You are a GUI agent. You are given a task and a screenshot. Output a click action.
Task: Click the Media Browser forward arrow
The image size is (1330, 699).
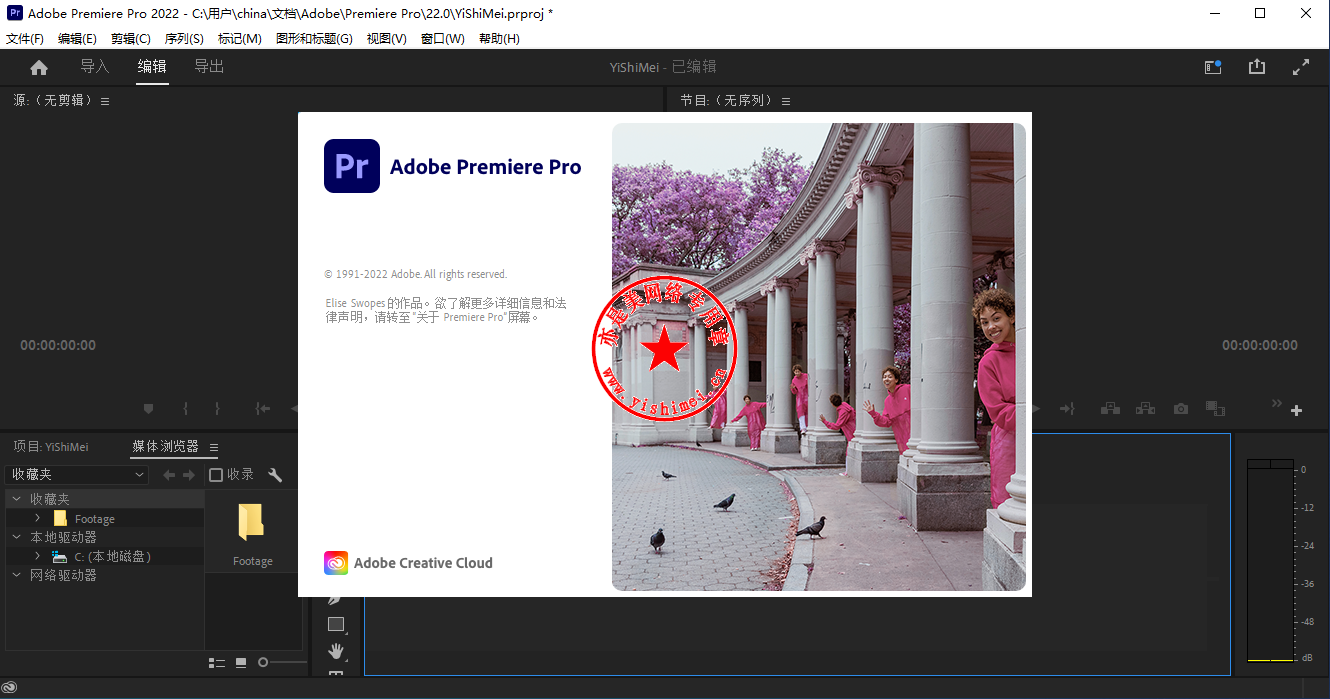pyautogui.click(x=188, y=475)
